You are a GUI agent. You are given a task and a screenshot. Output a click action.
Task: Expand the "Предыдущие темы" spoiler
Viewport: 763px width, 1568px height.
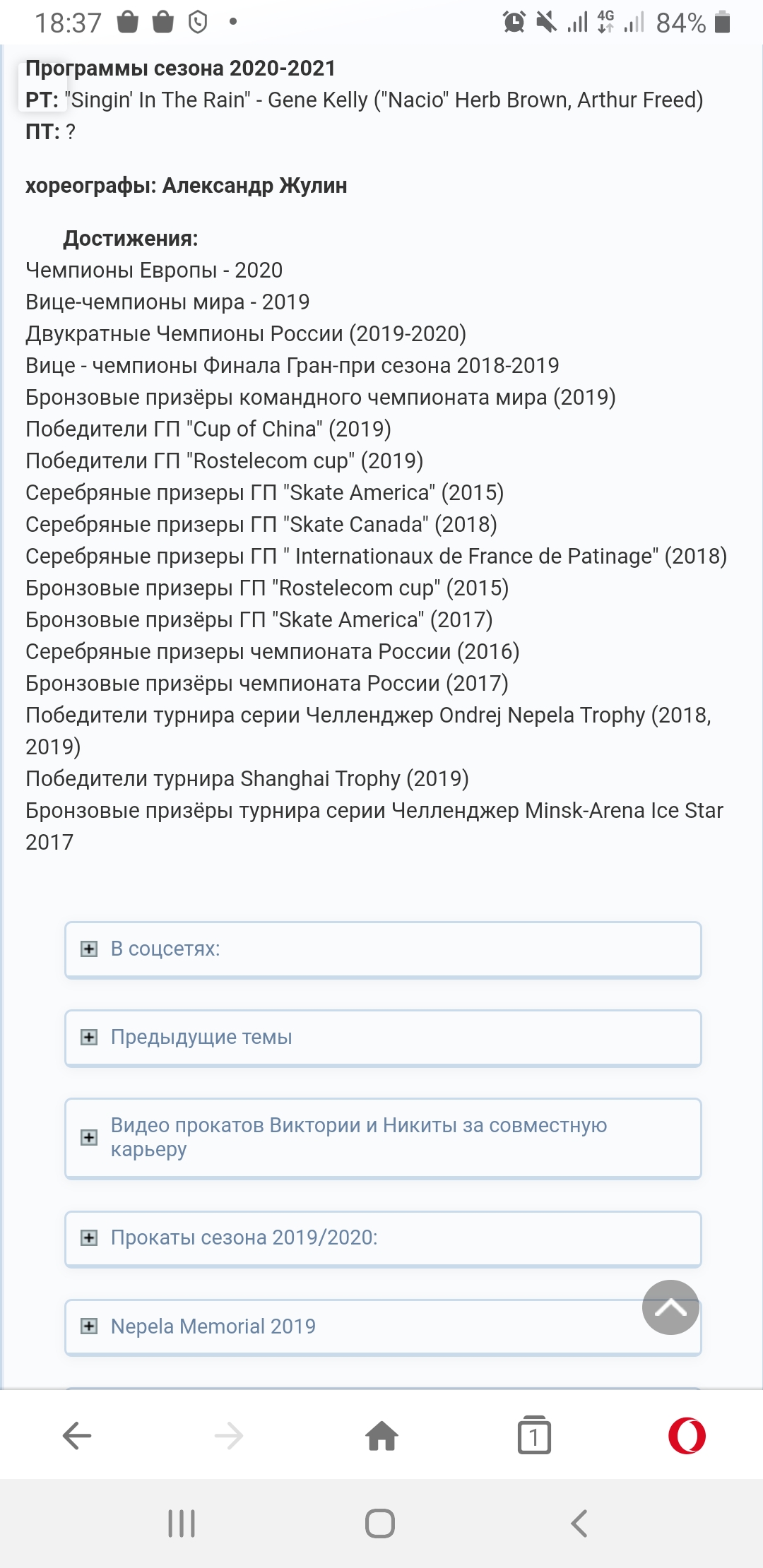click(x=383, y=1038)
